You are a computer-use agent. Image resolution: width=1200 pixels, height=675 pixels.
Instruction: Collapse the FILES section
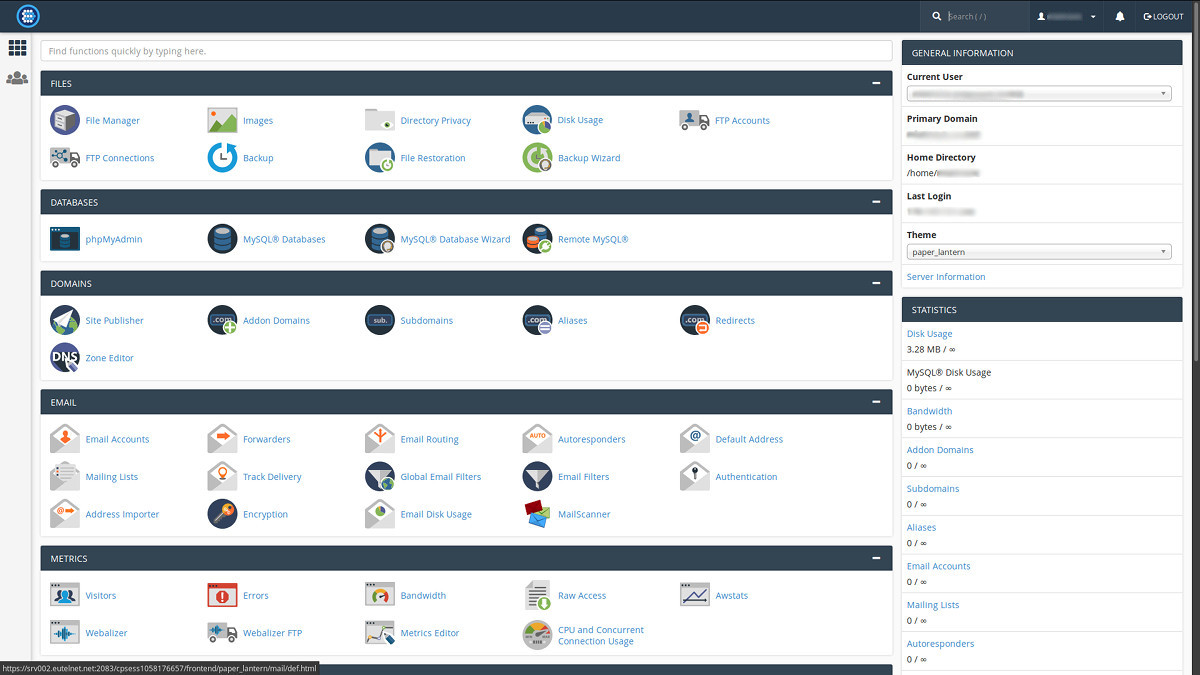pos(876,84)
